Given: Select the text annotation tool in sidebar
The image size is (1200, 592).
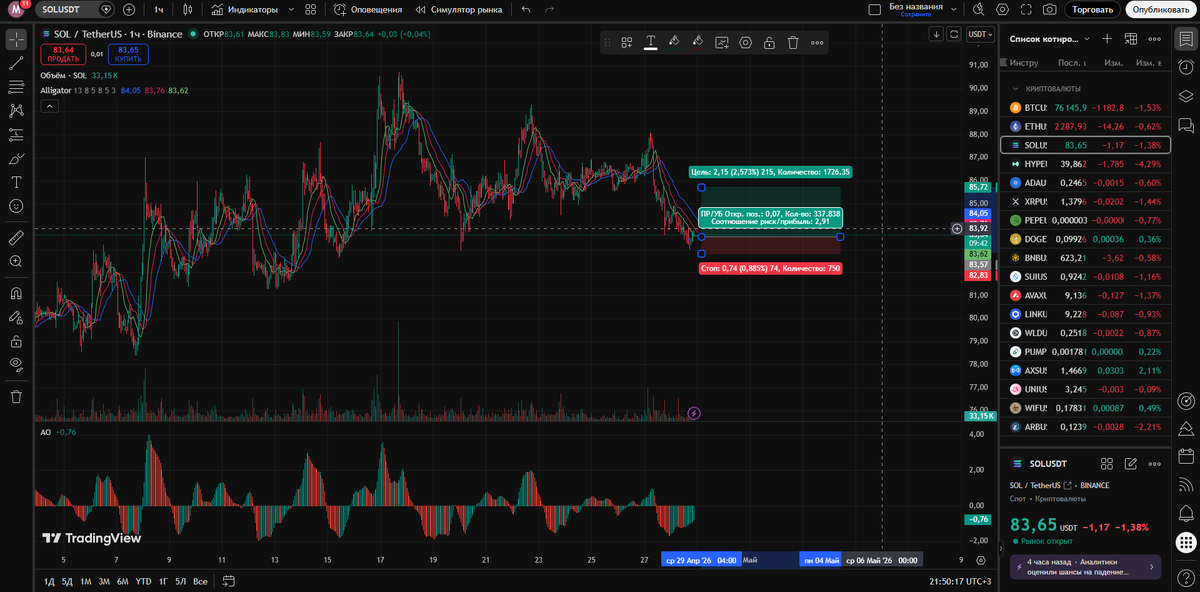Looking at the screenshot, I should point(16,182).
